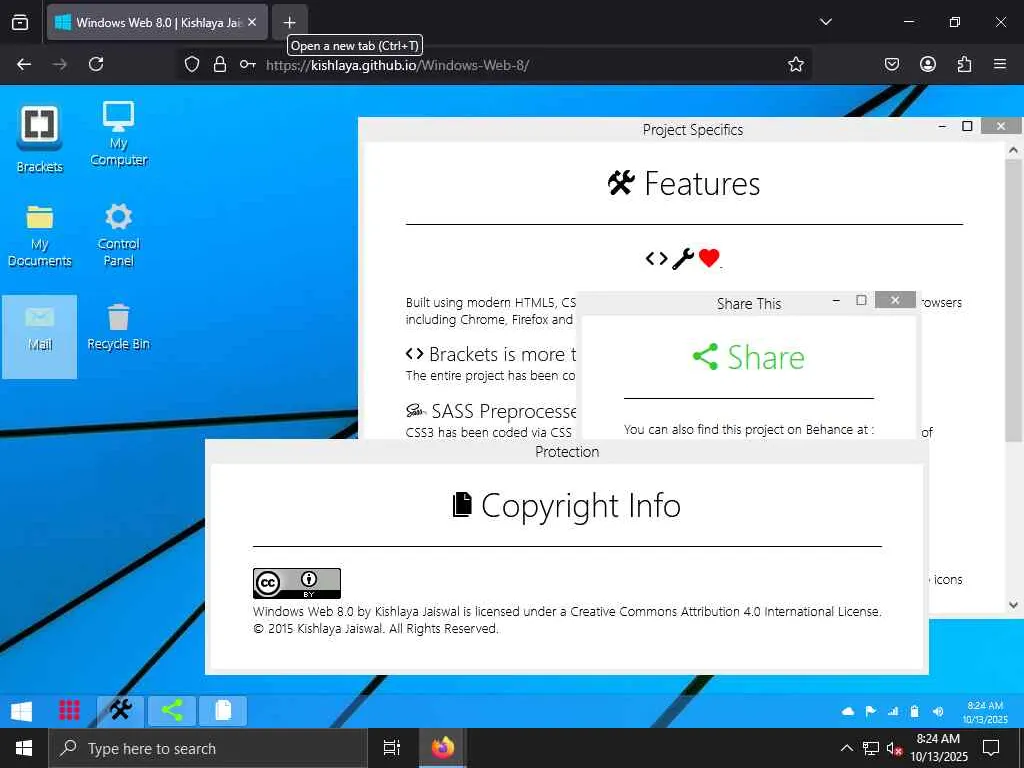Select the Windows Web 8.0 browser tab
This screenshot has height=768, width=1024.
coord(157,22)
